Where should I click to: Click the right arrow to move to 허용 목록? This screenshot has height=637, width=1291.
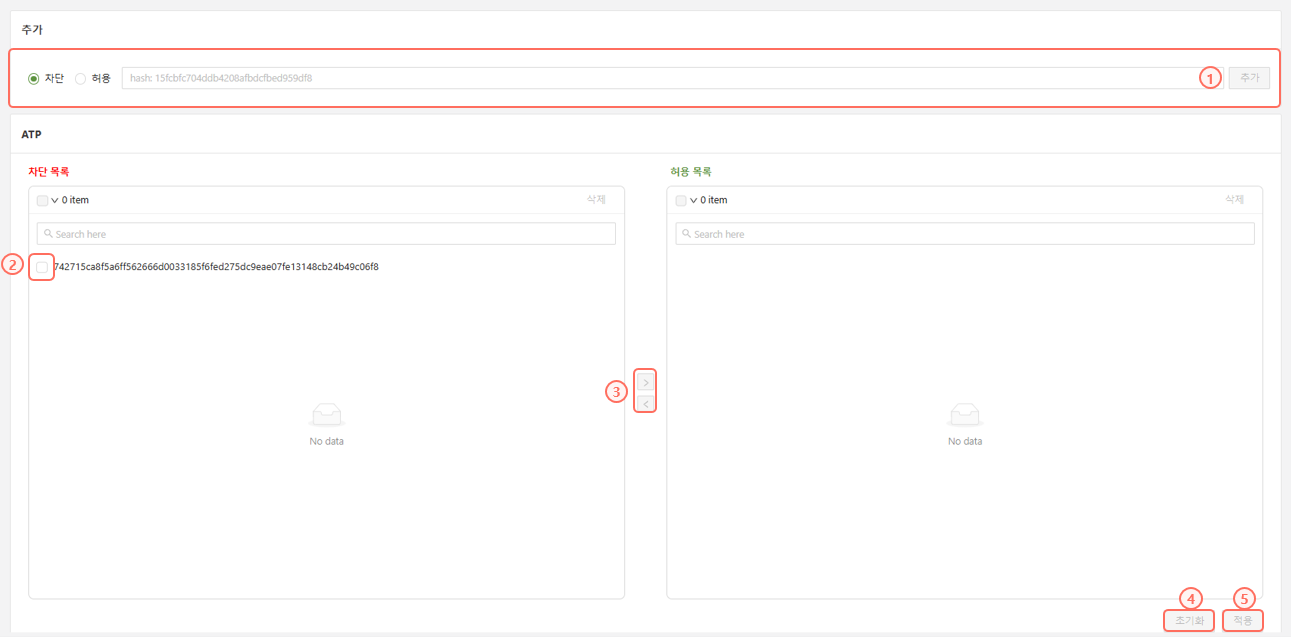tap(645, 383)
